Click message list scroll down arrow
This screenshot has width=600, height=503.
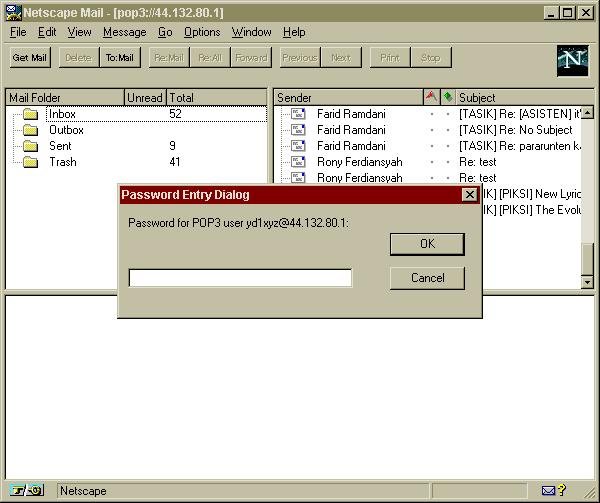click(587, 282)
